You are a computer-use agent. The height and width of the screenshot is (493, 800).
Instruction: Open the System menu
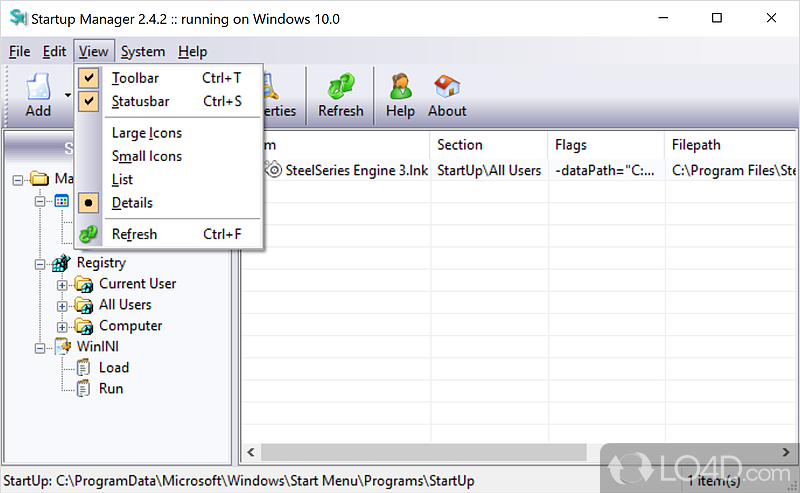(143, 52)
